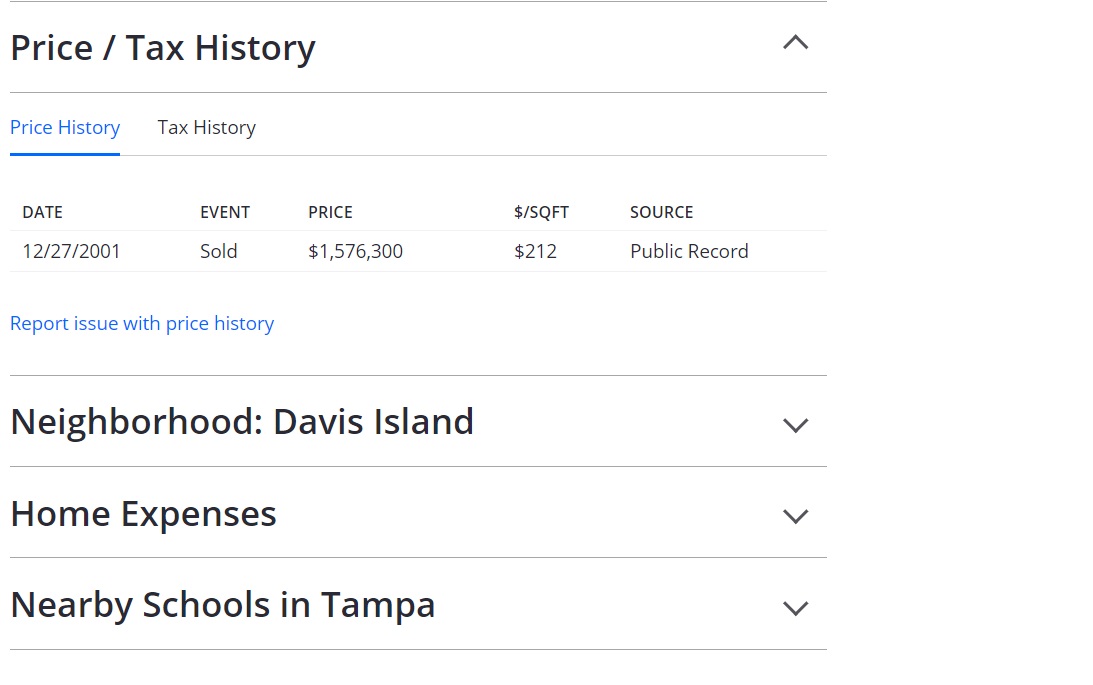Image resolution: width=1093 pixels, height=685 pixels.
Task: Click the PRICE column header
Action: 329,212
